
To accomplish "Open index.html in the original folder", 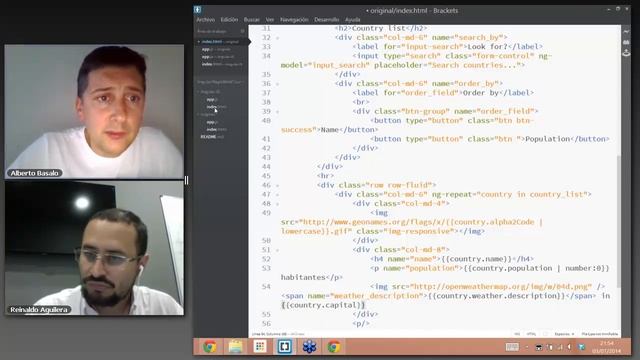I will [216, 129].
